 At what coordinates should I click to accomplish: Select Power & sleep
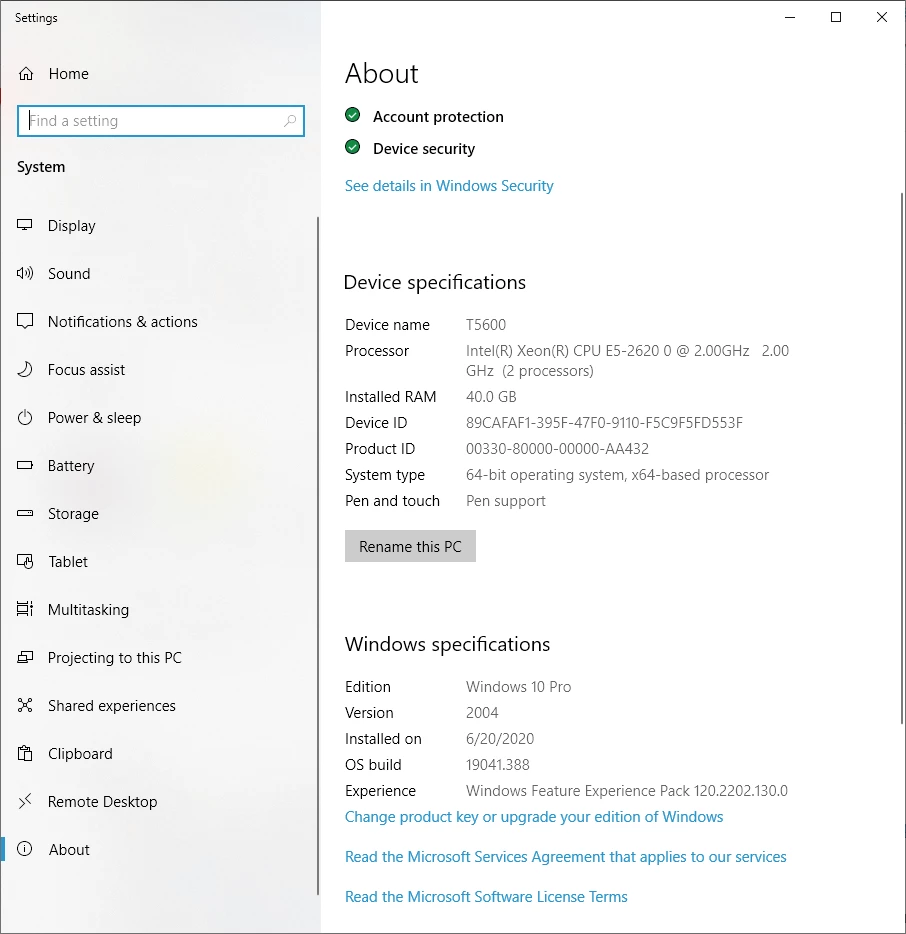coord(94,418)
